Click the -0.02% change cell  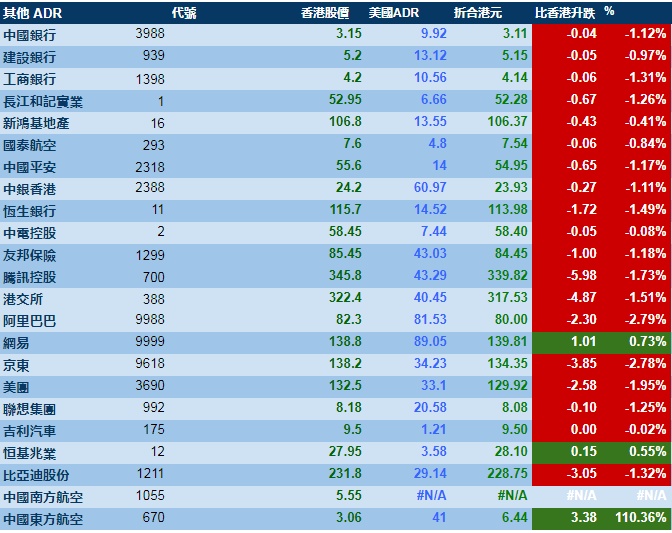pyautogui.click(x=645, y=429)
